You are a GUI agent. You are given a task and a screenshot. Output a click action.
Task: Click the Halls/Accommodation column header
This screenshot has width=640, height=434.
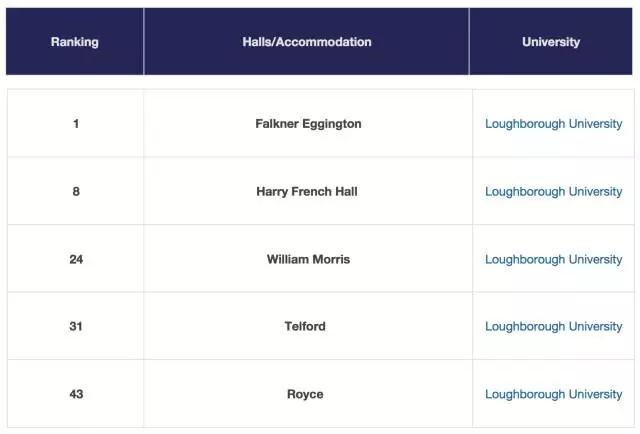pos(307,42)
